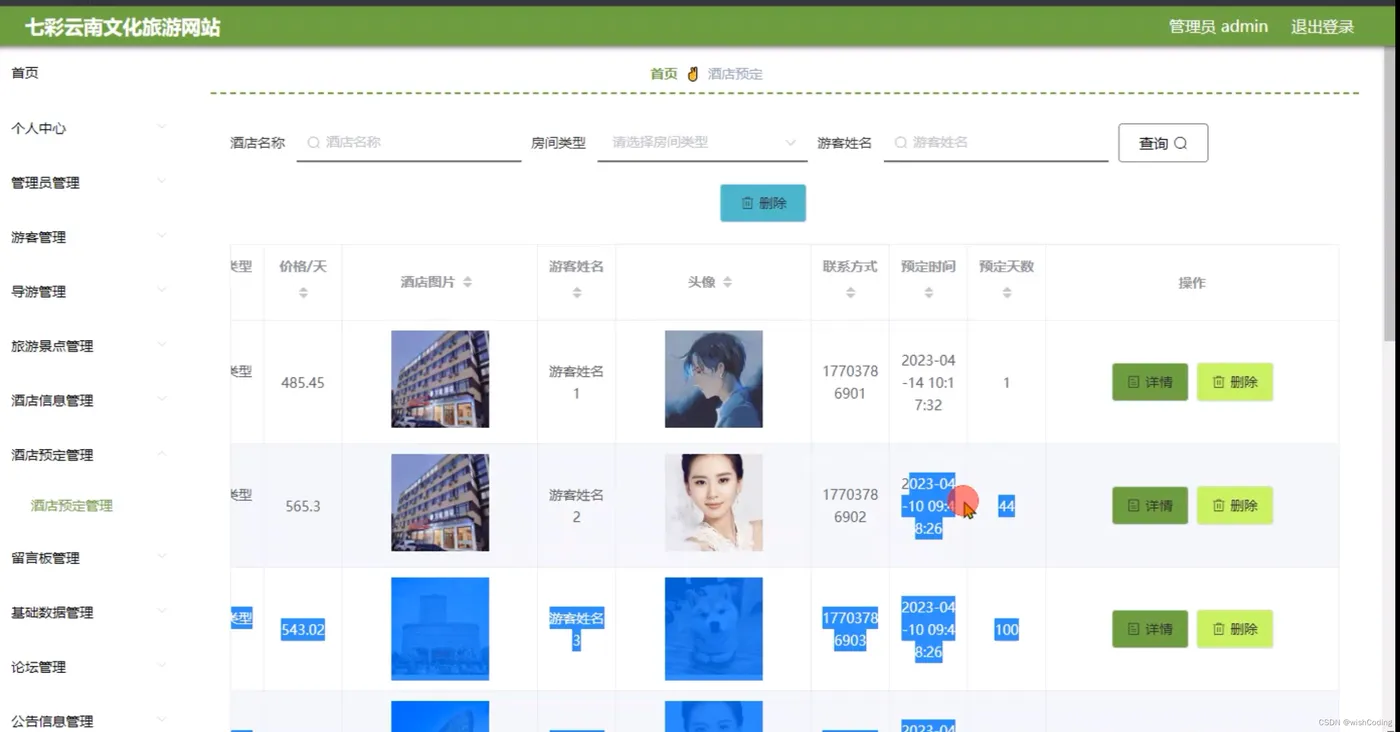Expand the 游客管理 sidebar menu
Image resolution: width=1400 pixels, height=732 pixels.
click(x=88, y=237)
